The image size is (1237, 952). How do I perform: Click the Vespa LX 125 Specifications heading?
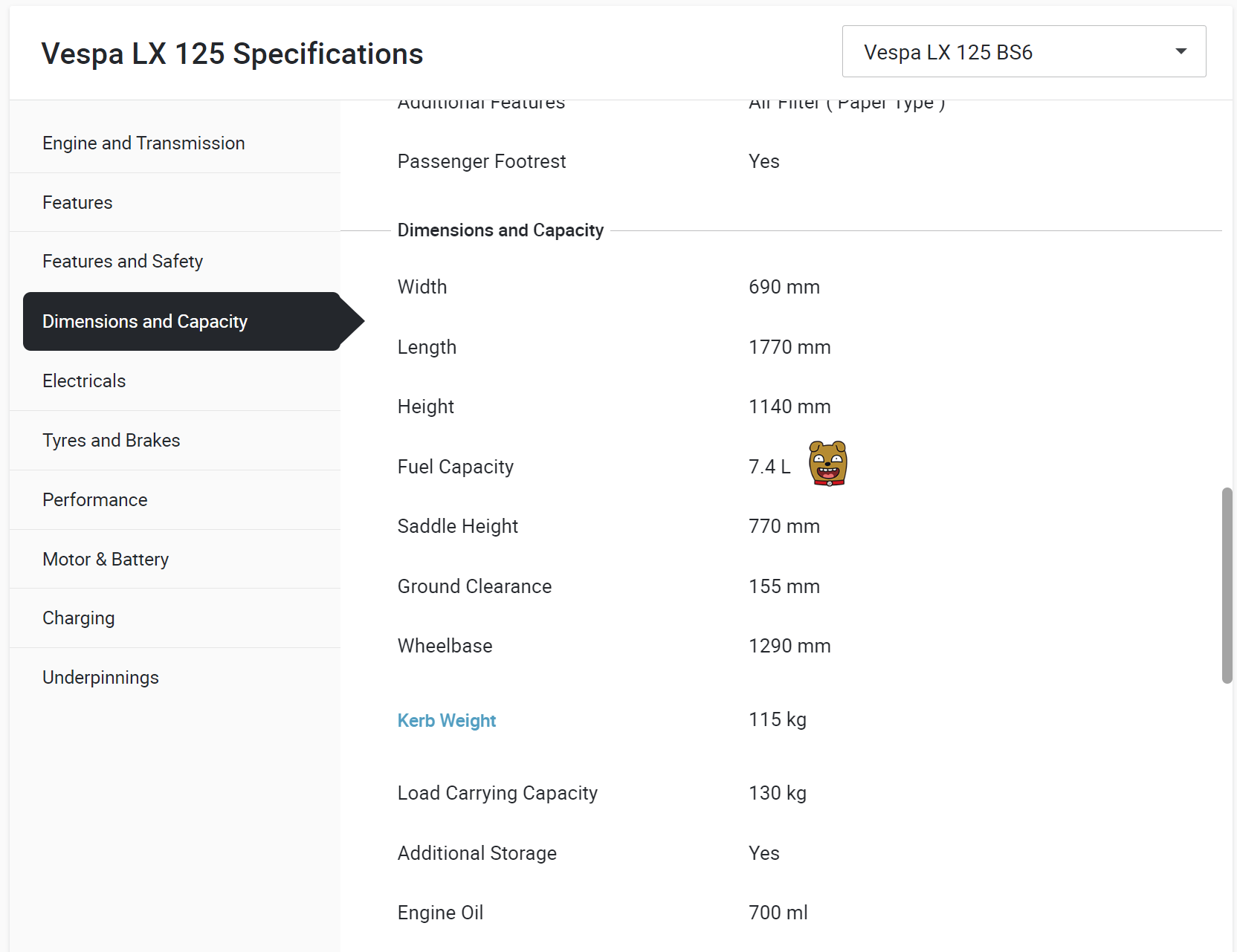tap(232, 54)
